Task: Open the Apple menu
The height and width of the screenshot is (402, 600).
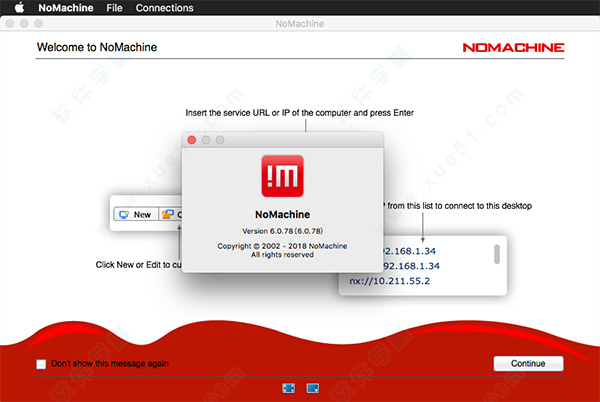Action: 19,8
